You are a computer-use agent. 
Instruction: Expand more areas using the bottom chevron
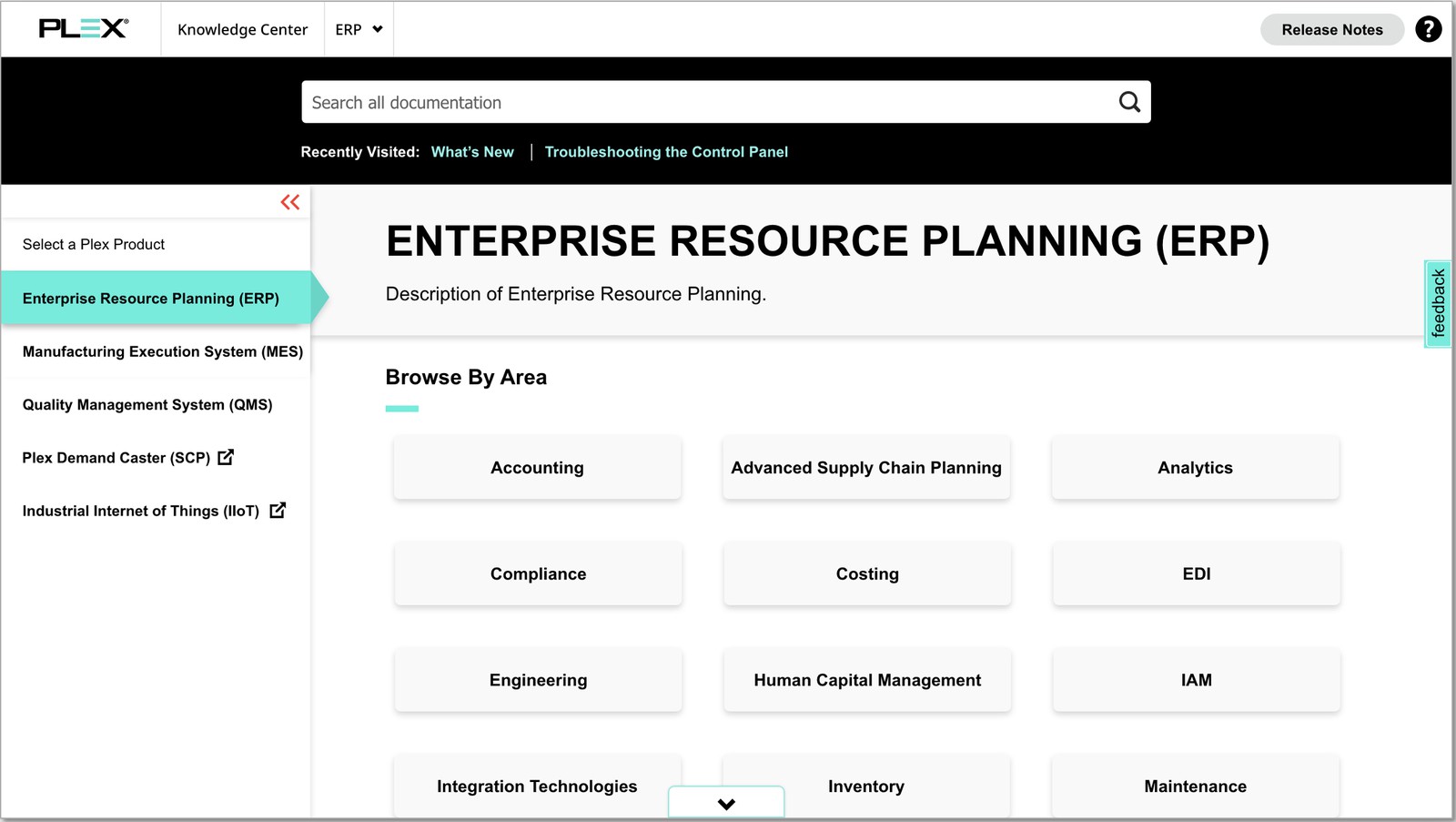point(725,802)
